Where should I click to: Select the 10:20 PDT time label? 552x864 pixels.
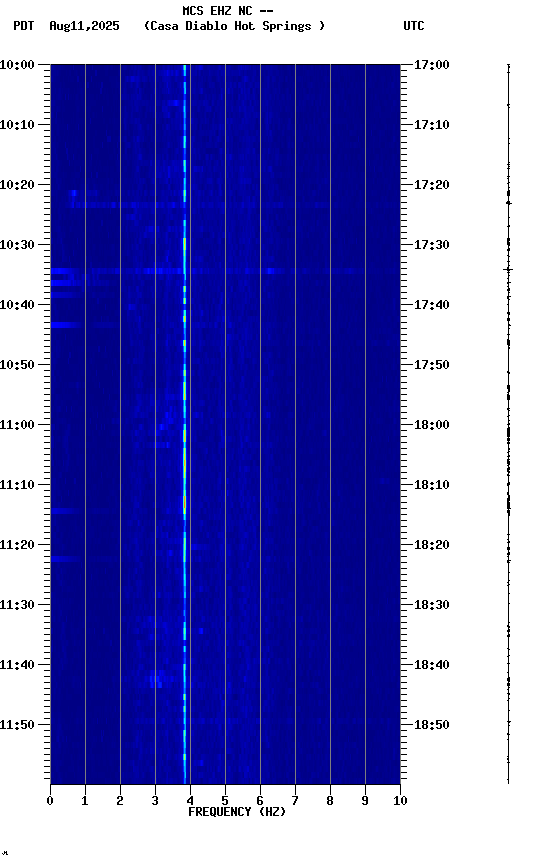click(x=17, y=185)
